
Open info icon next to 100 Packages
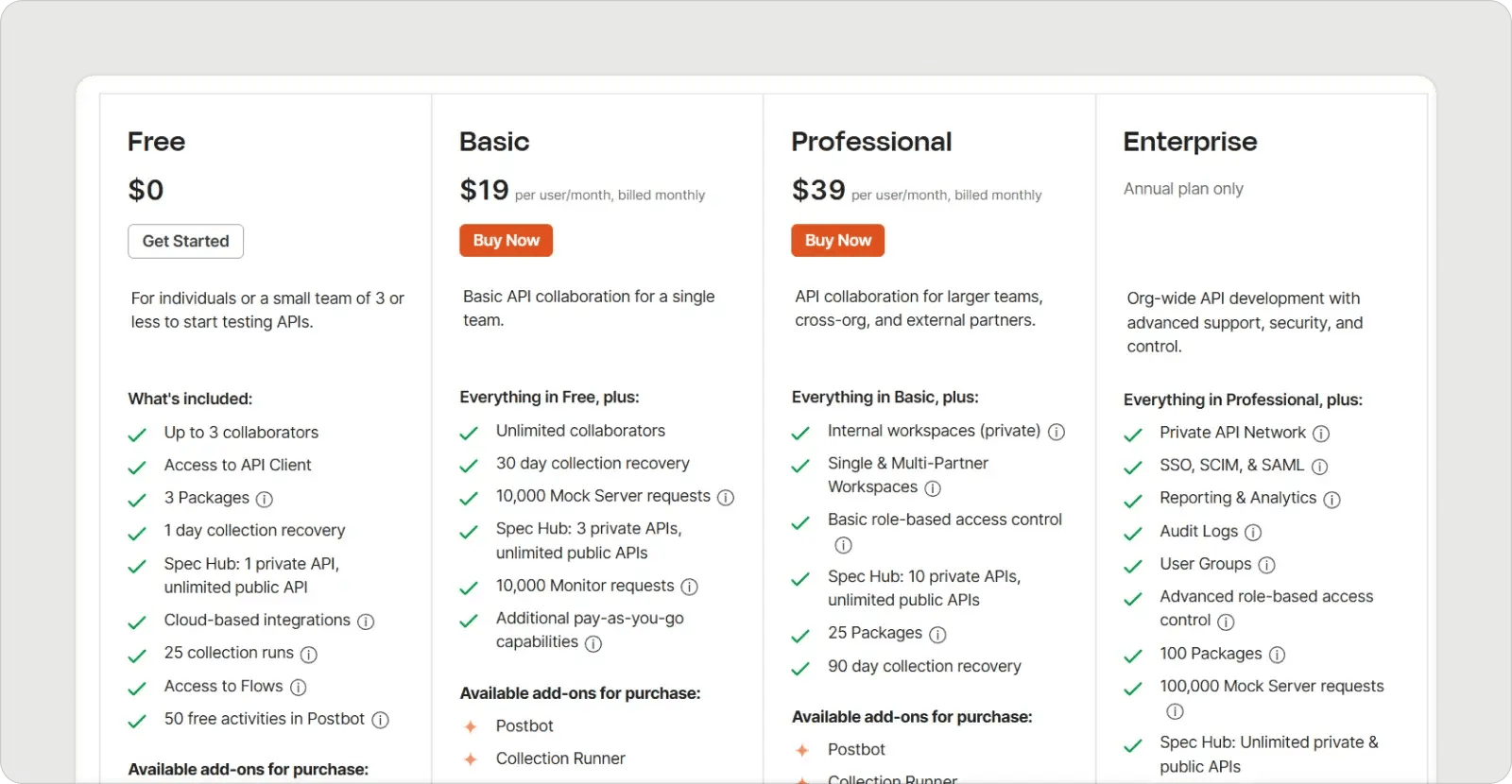click(x=1277, y=655)
